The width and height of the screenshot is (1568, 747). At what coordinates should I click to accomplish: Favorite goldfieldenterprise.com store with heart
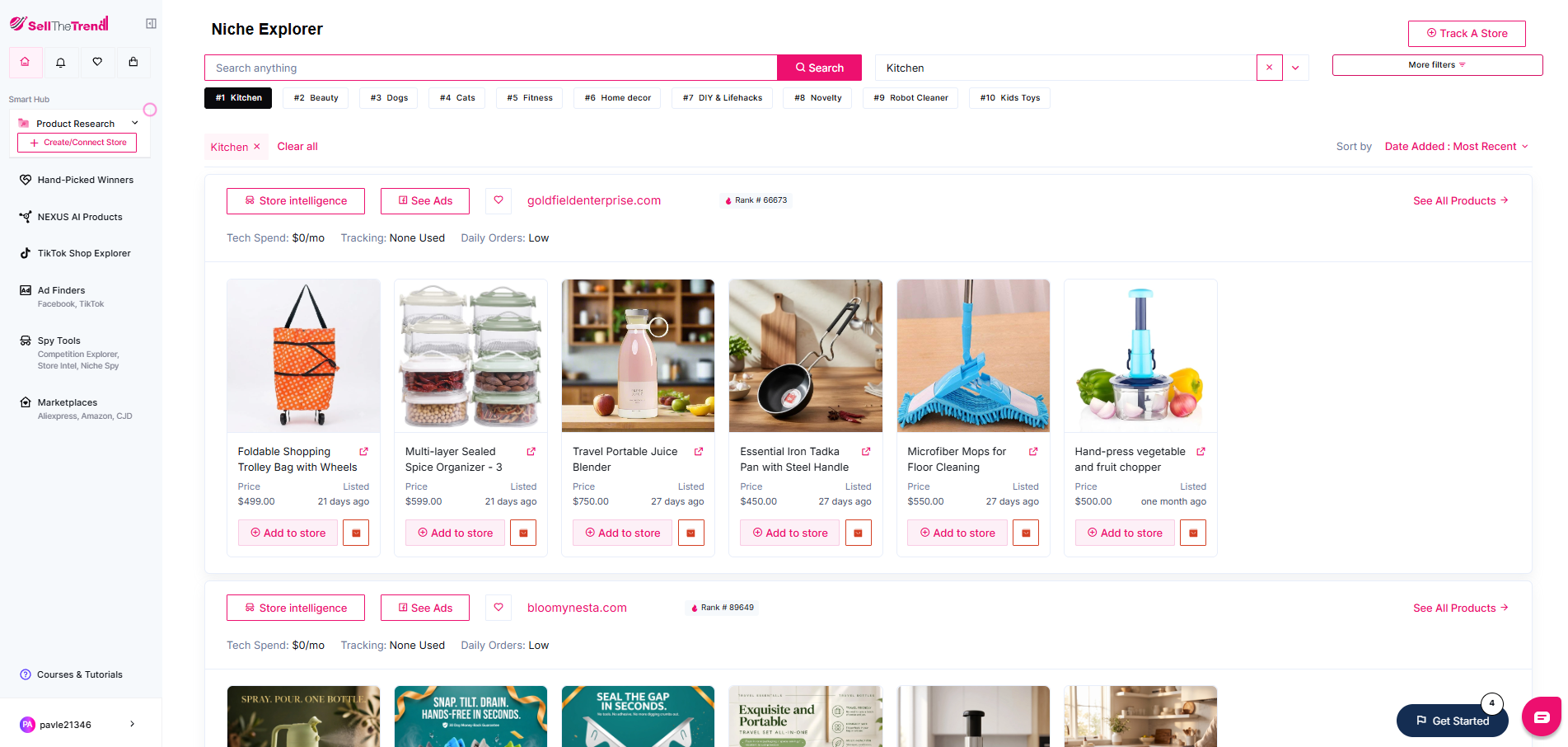(498, 200)
